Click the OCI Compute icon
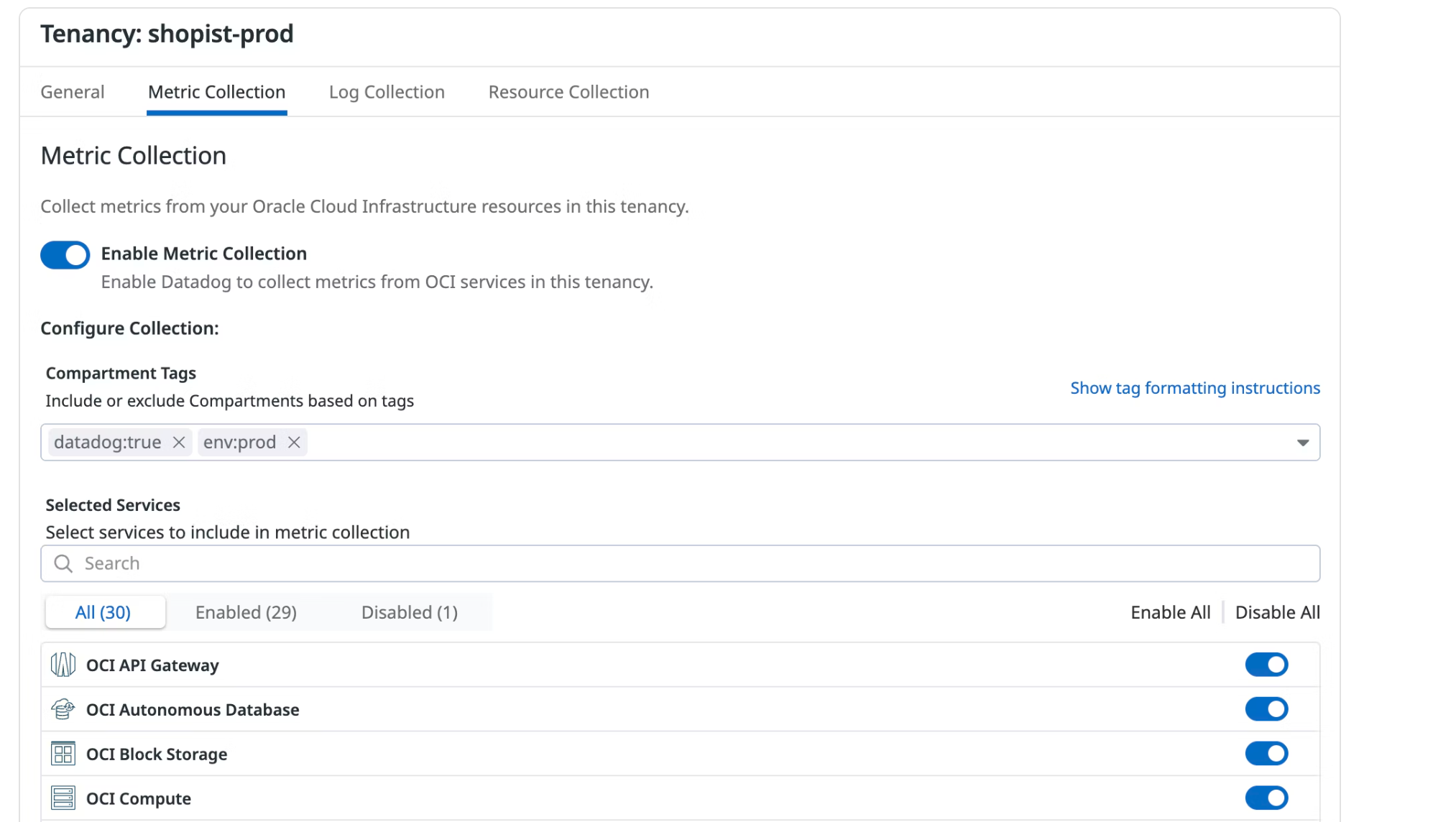The image size is (1456, 822). coord(64,798)
